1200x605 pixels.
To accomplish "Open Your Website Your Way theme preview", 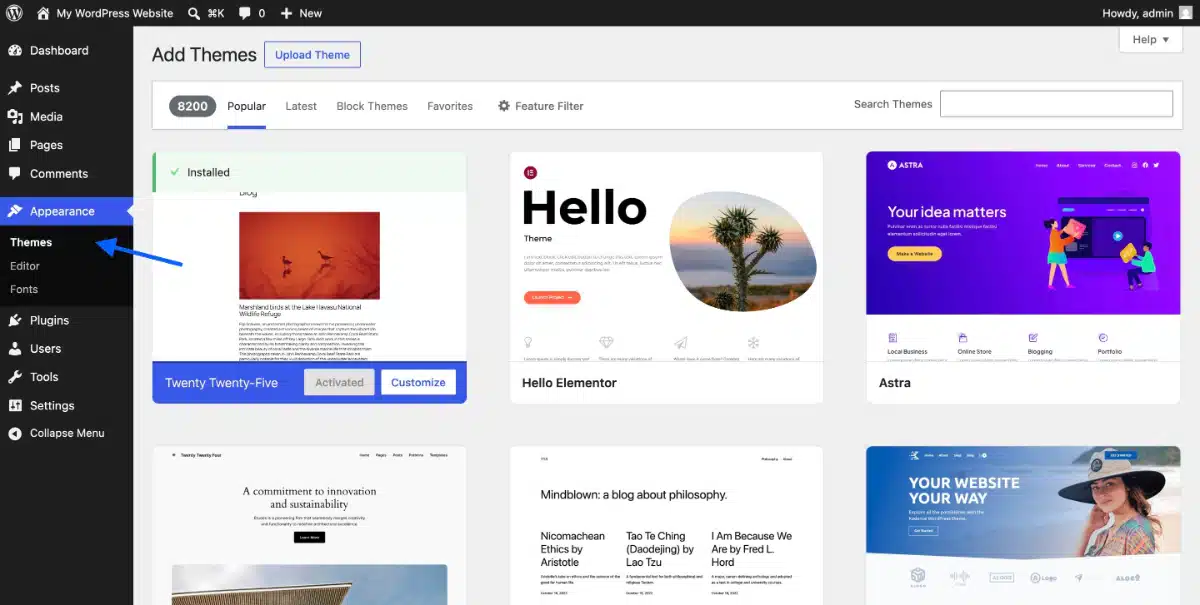I will click(x=1023, y=525).
